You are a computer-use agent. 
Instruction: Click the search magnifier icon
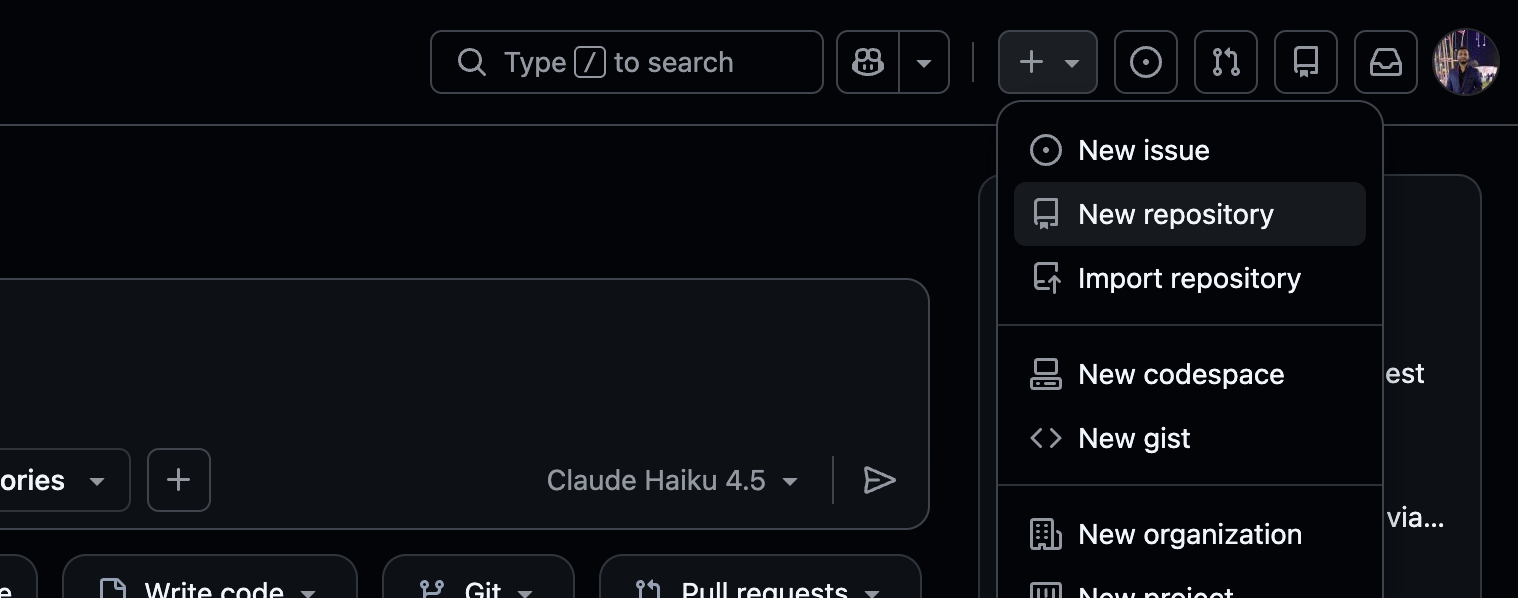(471, 62)
